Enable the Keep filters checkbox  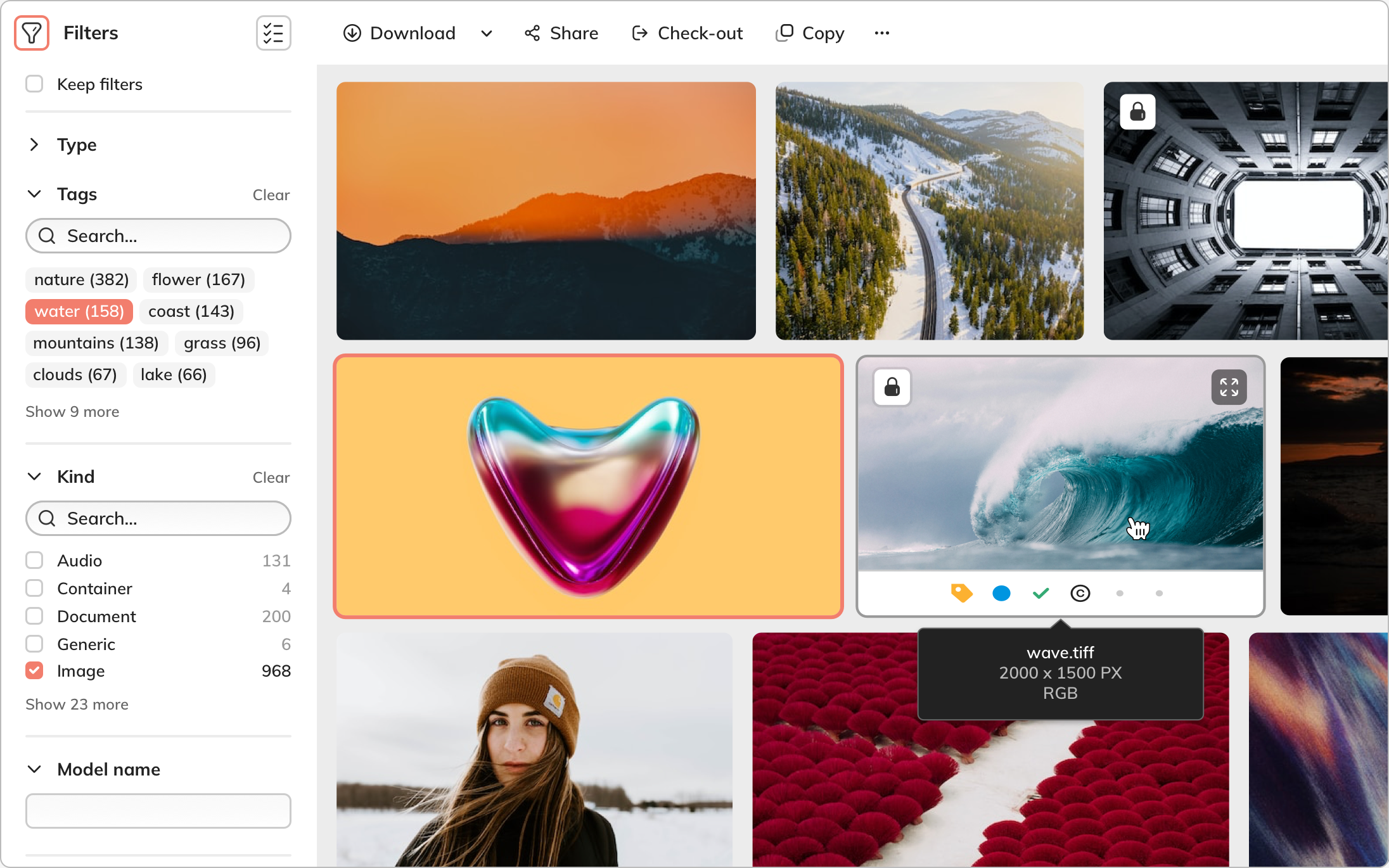click(34, 84)
